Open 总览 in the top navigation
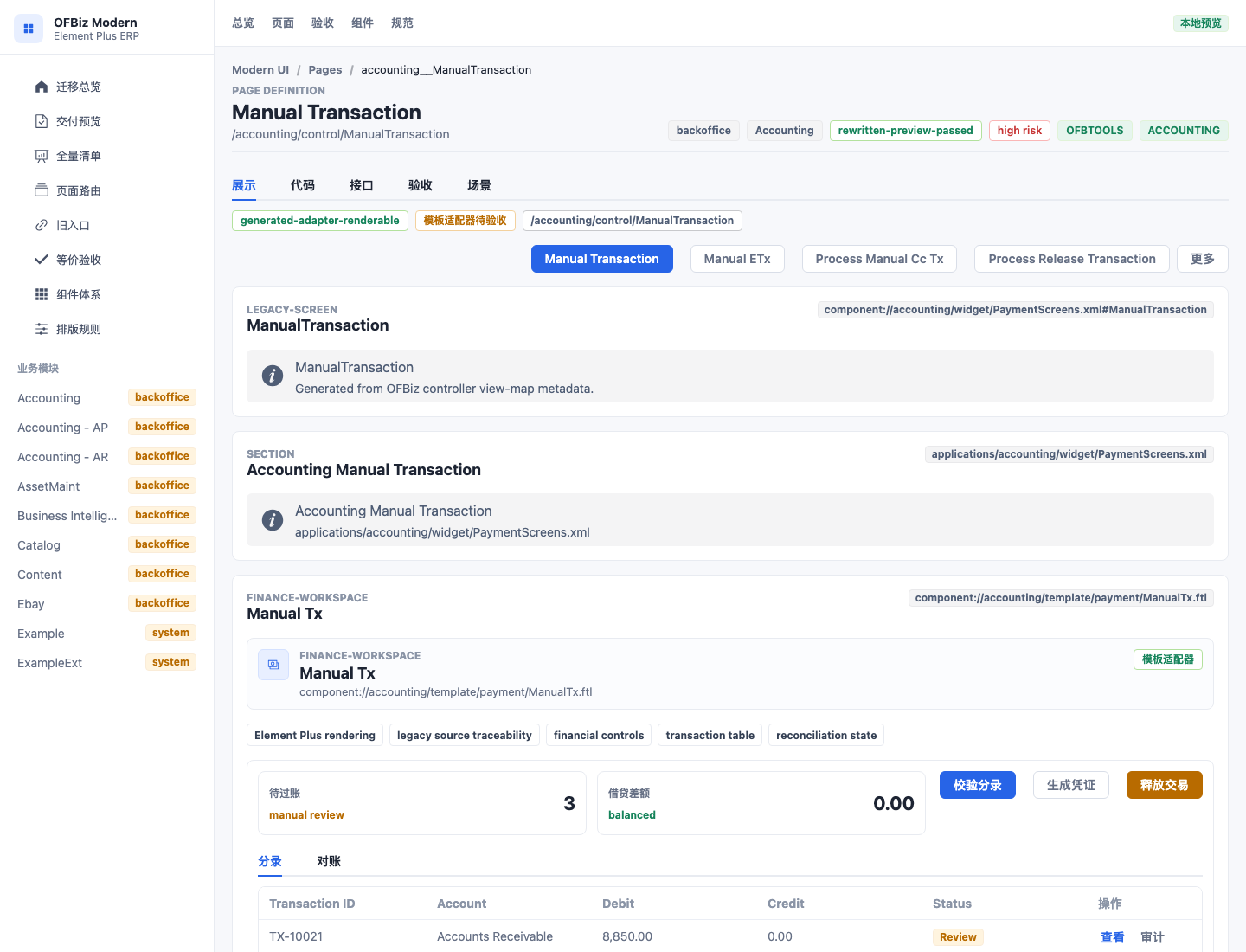The height and width of the screenshot is (952, 1246). point(243,23)
